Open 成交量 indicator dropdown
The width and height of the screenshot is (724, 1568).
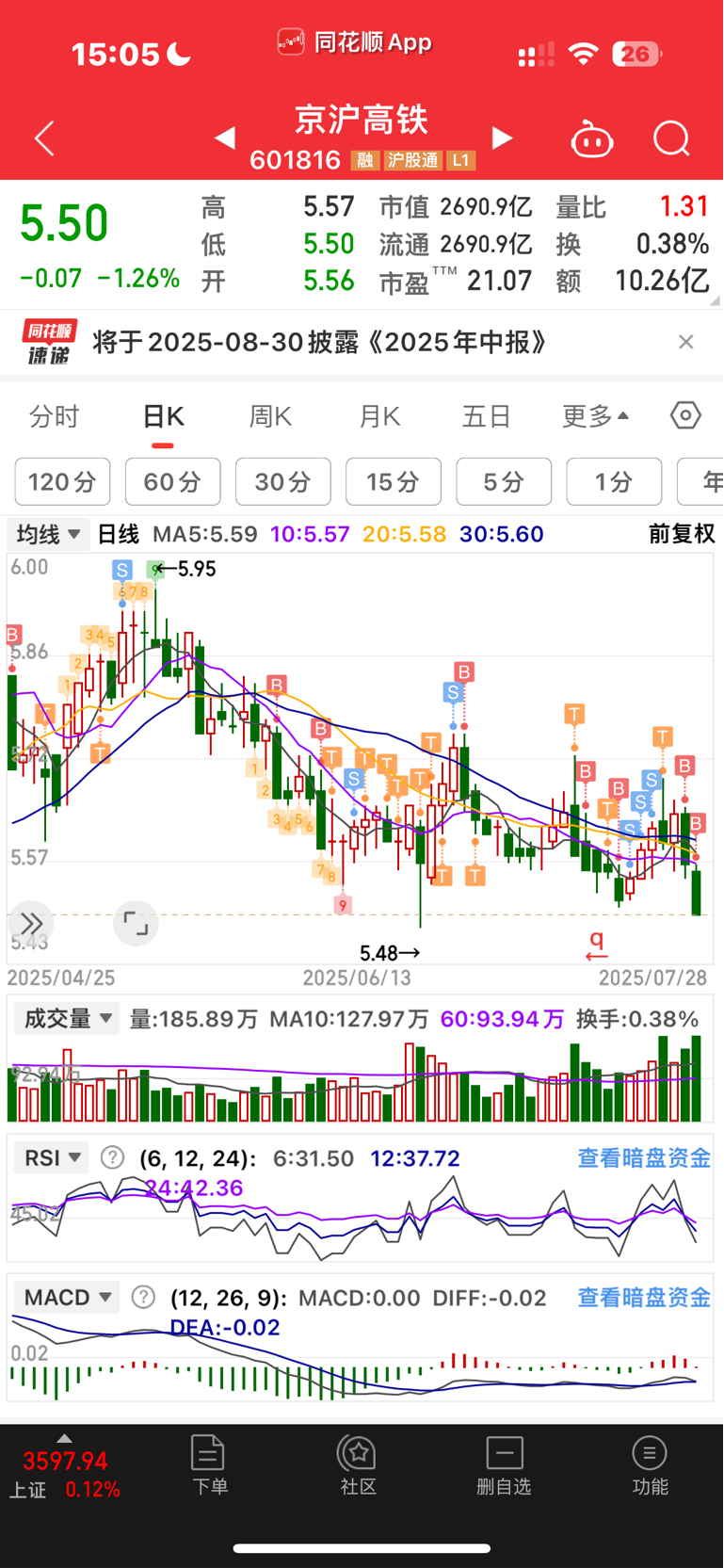(x=66, y=1018)
